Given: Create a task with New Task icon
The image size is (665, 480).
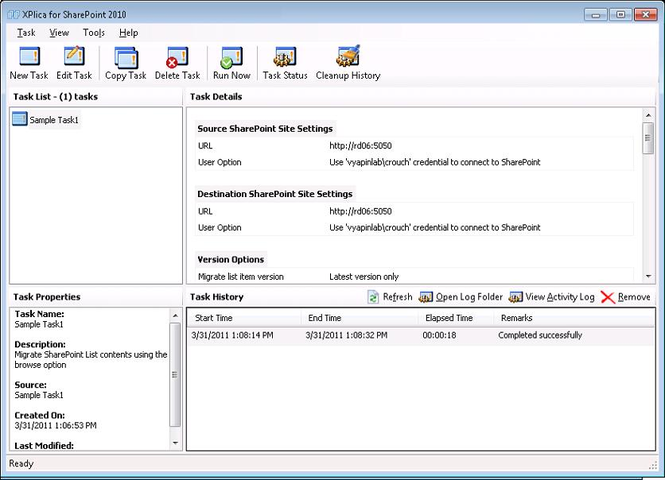Looking at the screenshot, I should [29, 57].
